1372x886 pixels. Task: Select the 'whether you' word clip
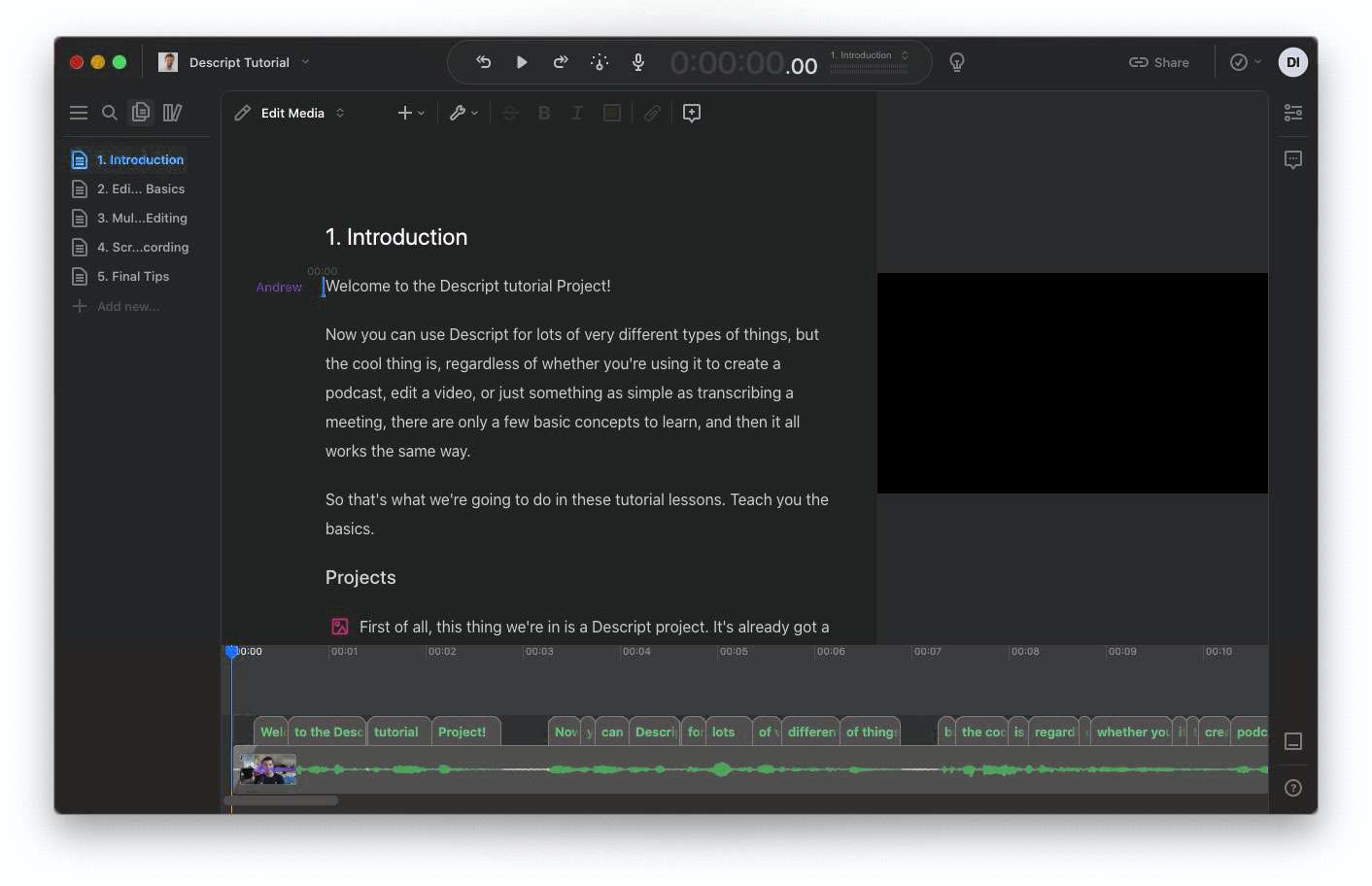[1132, 732]
